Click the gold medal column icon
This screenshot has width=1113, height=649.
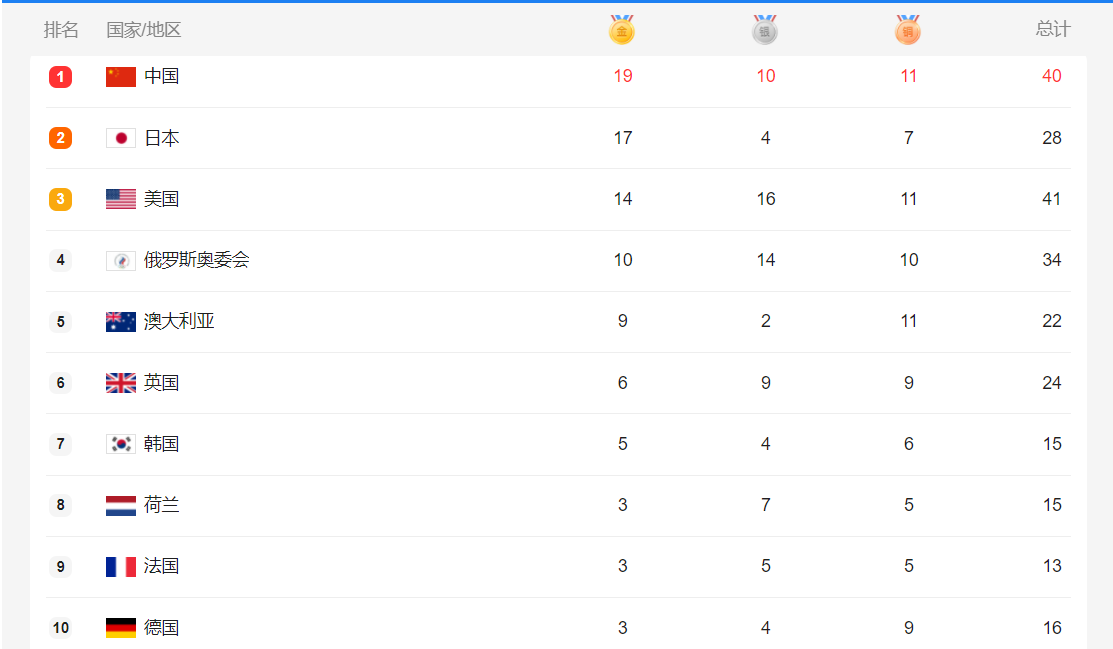click(622, 30)
